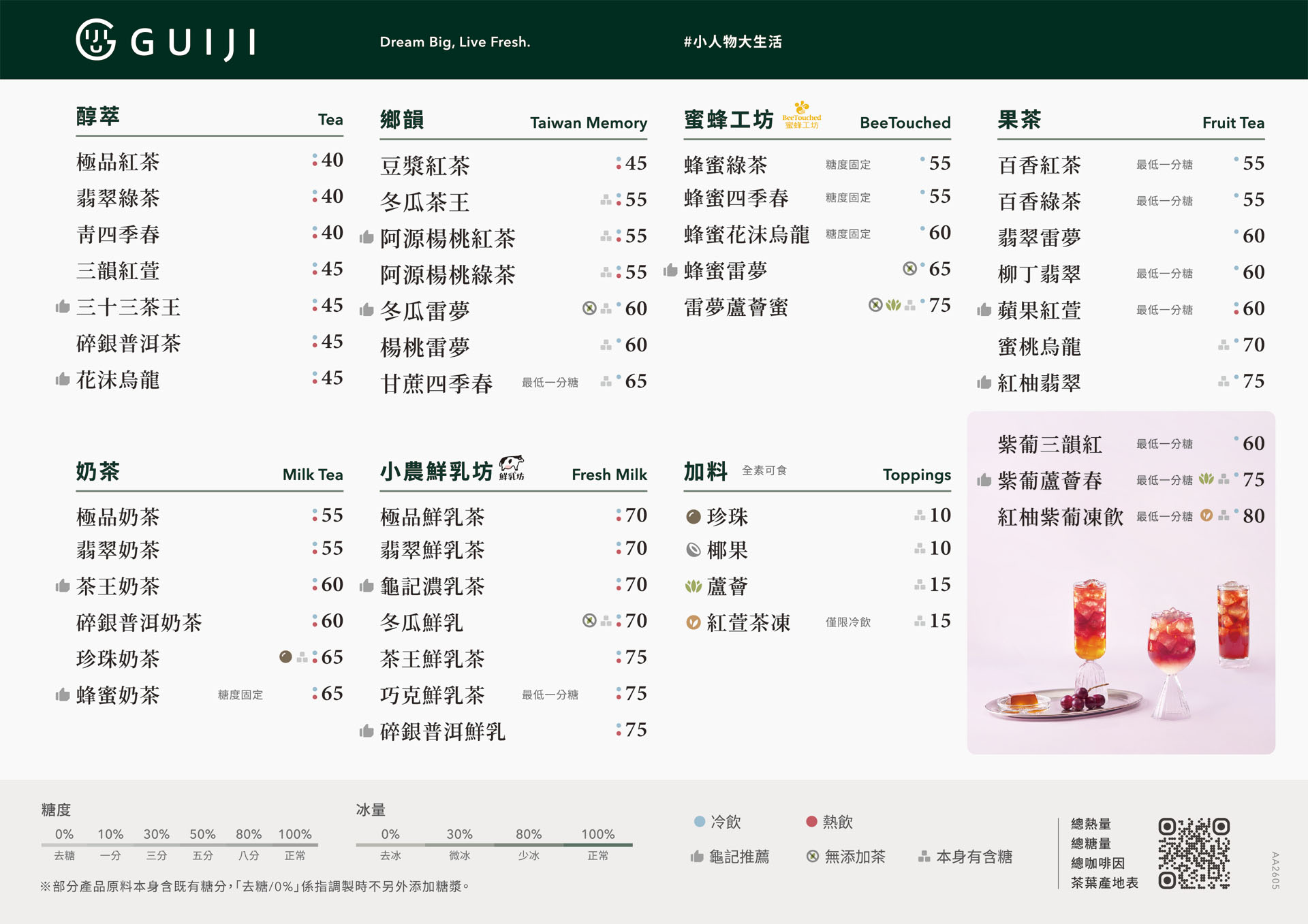Click the 僅限冷飲 note beside 紅萱茶凍
Image resolution: width=1308 pixels, height=924 pixels.
(848, 622)
